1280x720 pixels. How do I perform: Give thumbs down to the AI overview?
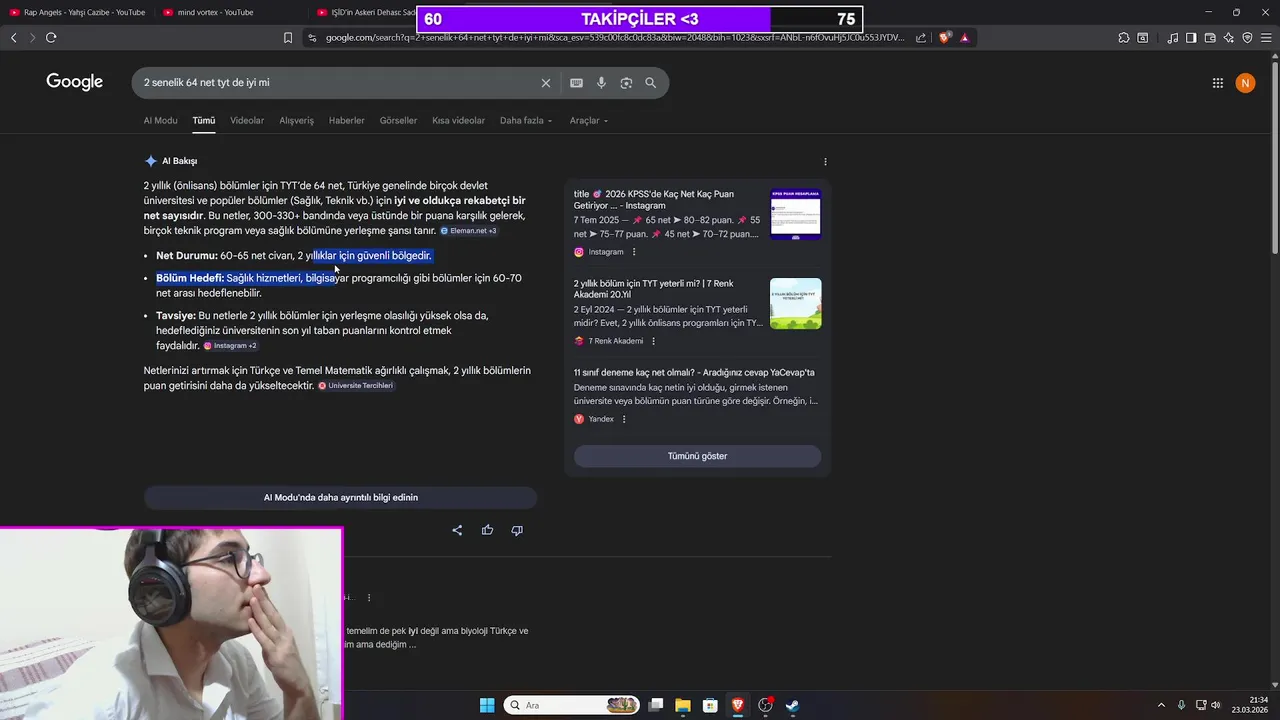(517, 530)
